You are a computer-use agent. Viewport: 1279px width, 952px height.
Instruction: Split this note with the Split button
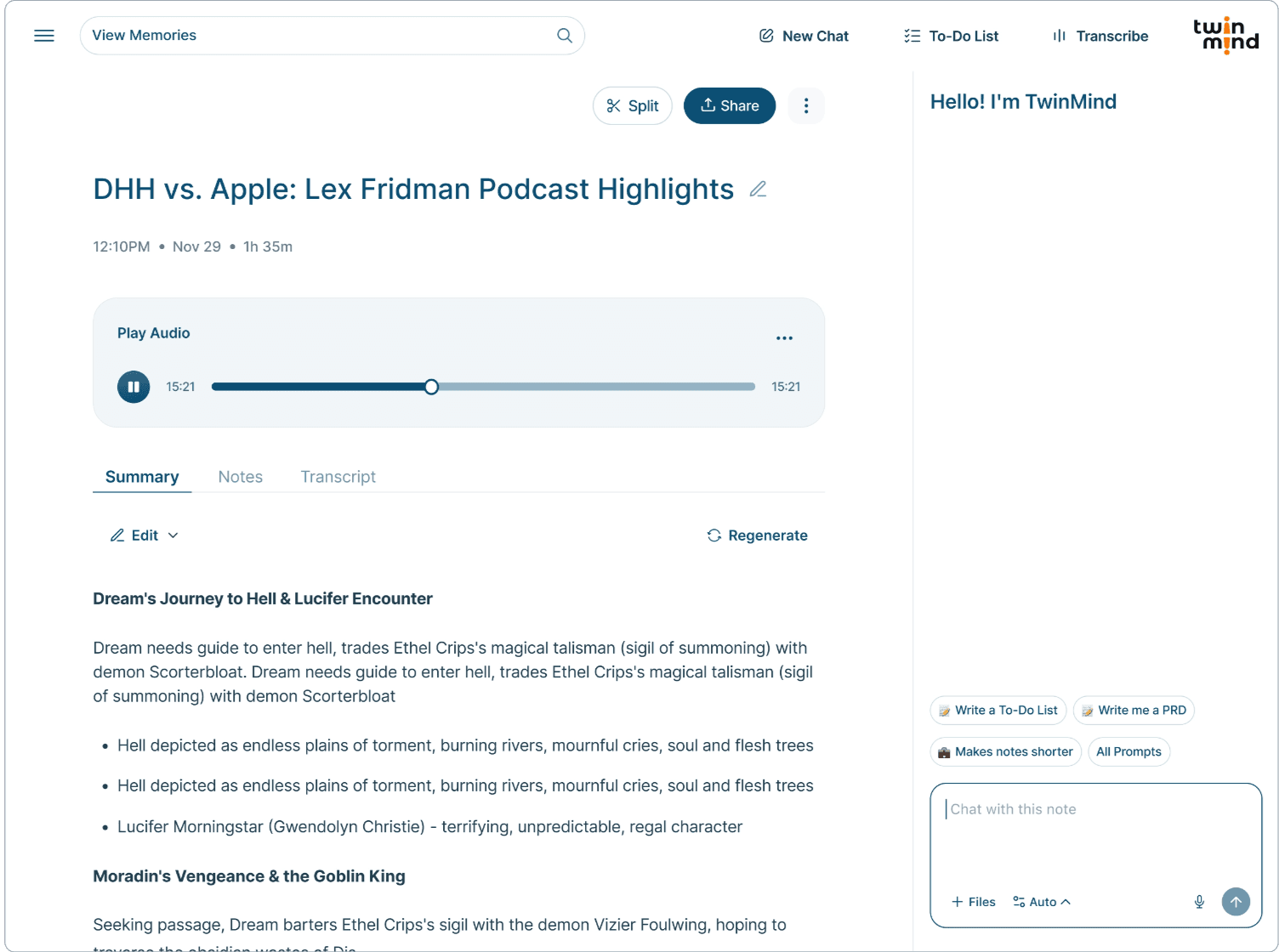click(x=633, y=106)
